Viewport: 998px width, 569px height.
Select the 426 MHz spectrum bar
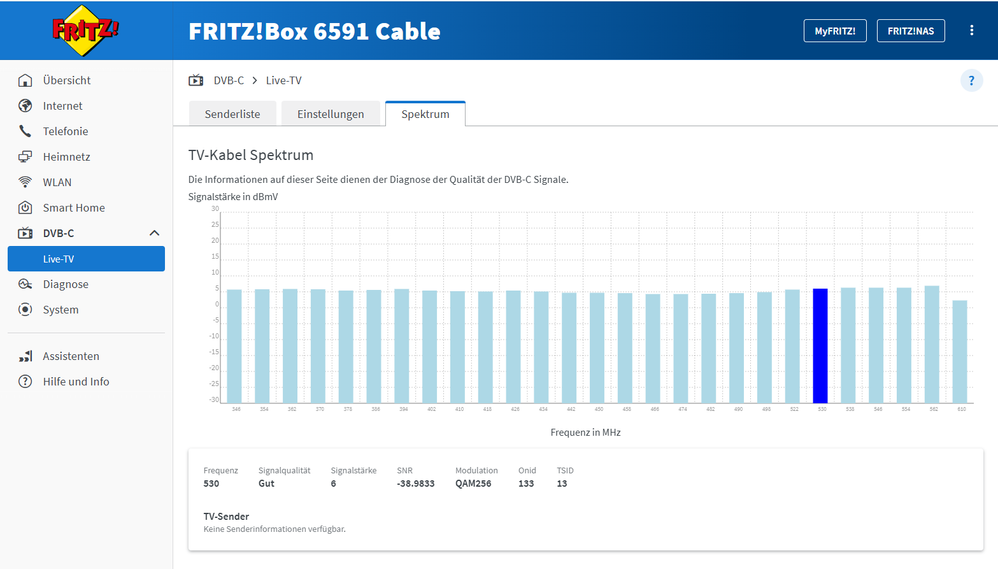[513, 348]
